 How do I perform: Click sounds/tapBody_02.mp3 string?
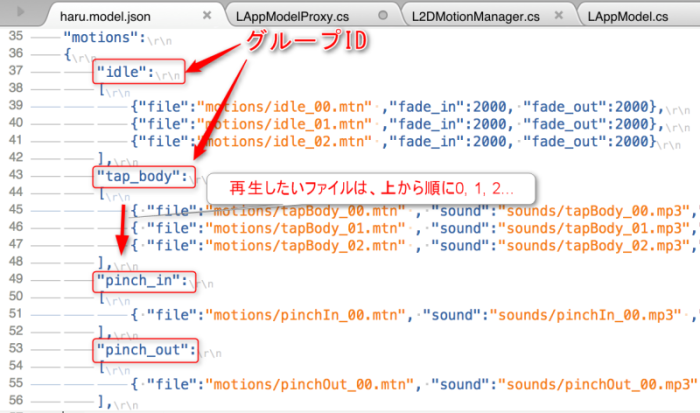point(594,246)
